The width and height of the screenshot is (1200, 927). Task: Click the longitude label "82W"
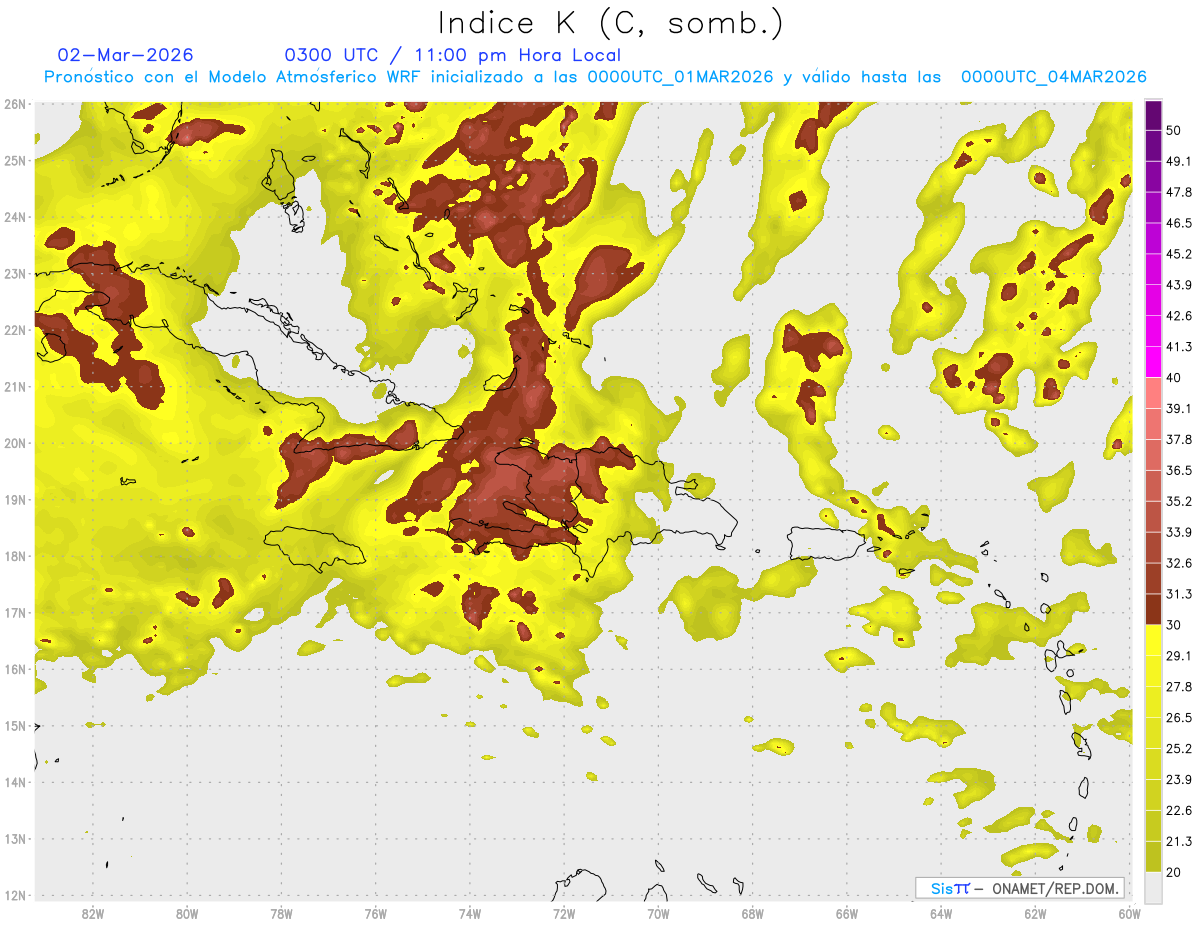click(92, 914)
